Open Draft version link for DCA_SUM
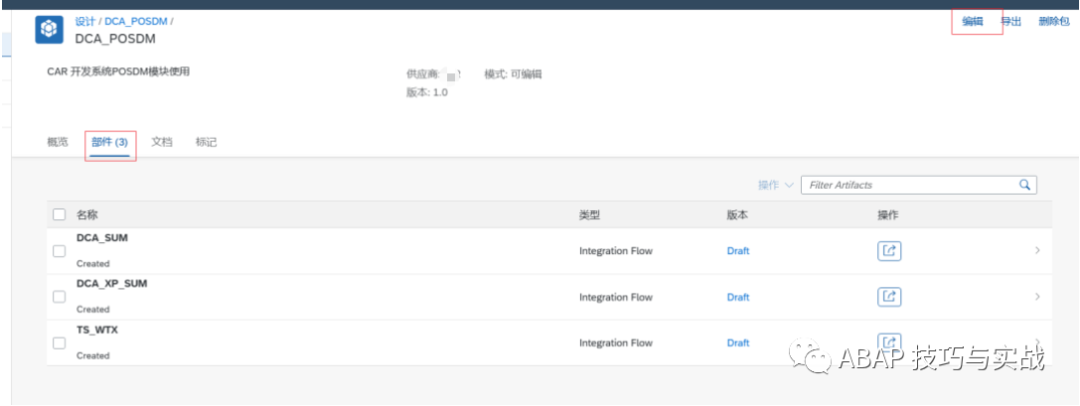 738,251
